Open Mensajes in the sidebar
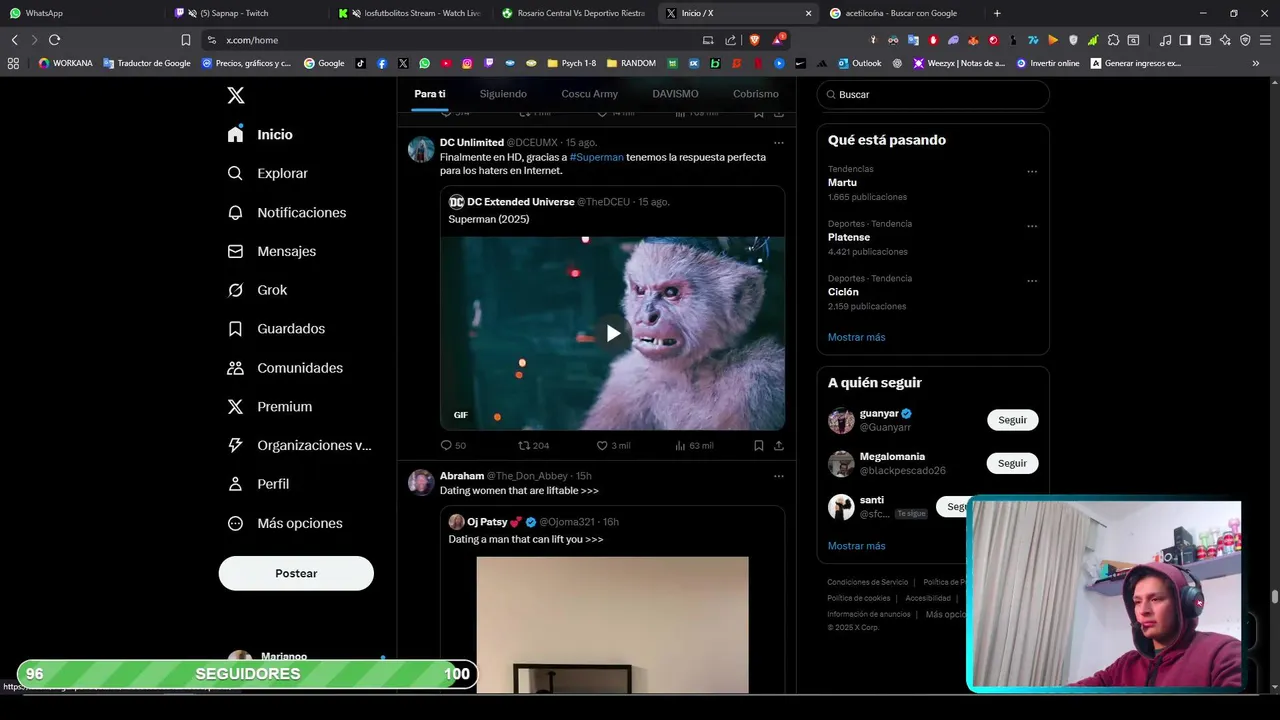The image size is (1280, 720). pos(271,251)
